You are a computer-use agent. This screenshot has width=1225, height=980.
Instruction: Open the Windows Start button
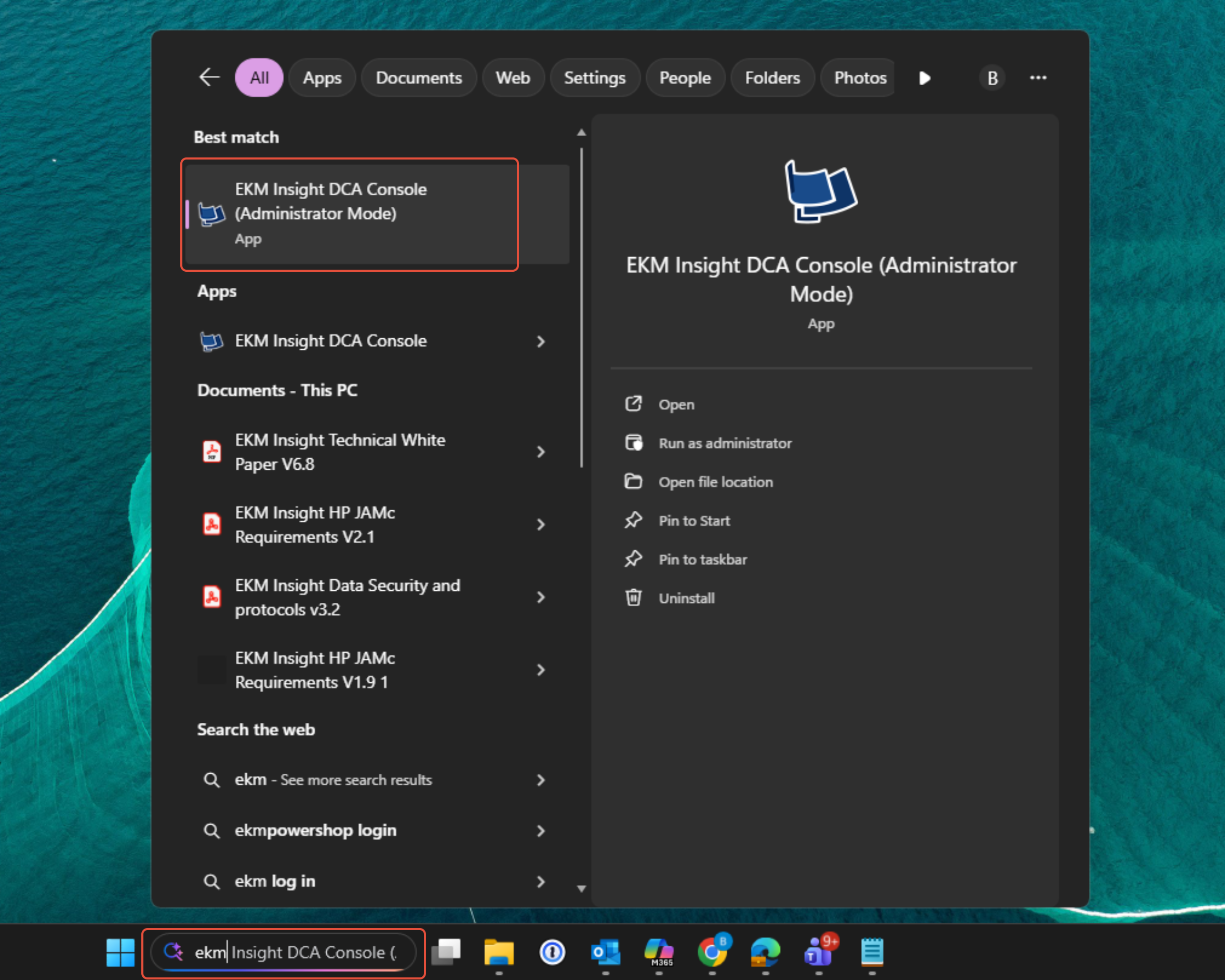121,952
